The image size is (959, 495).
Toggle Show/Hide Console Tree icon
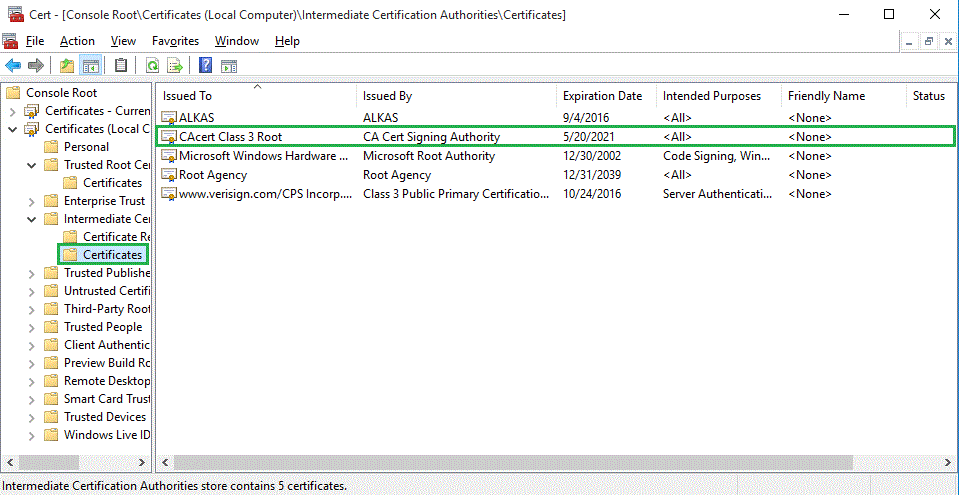tap(91, 66)
